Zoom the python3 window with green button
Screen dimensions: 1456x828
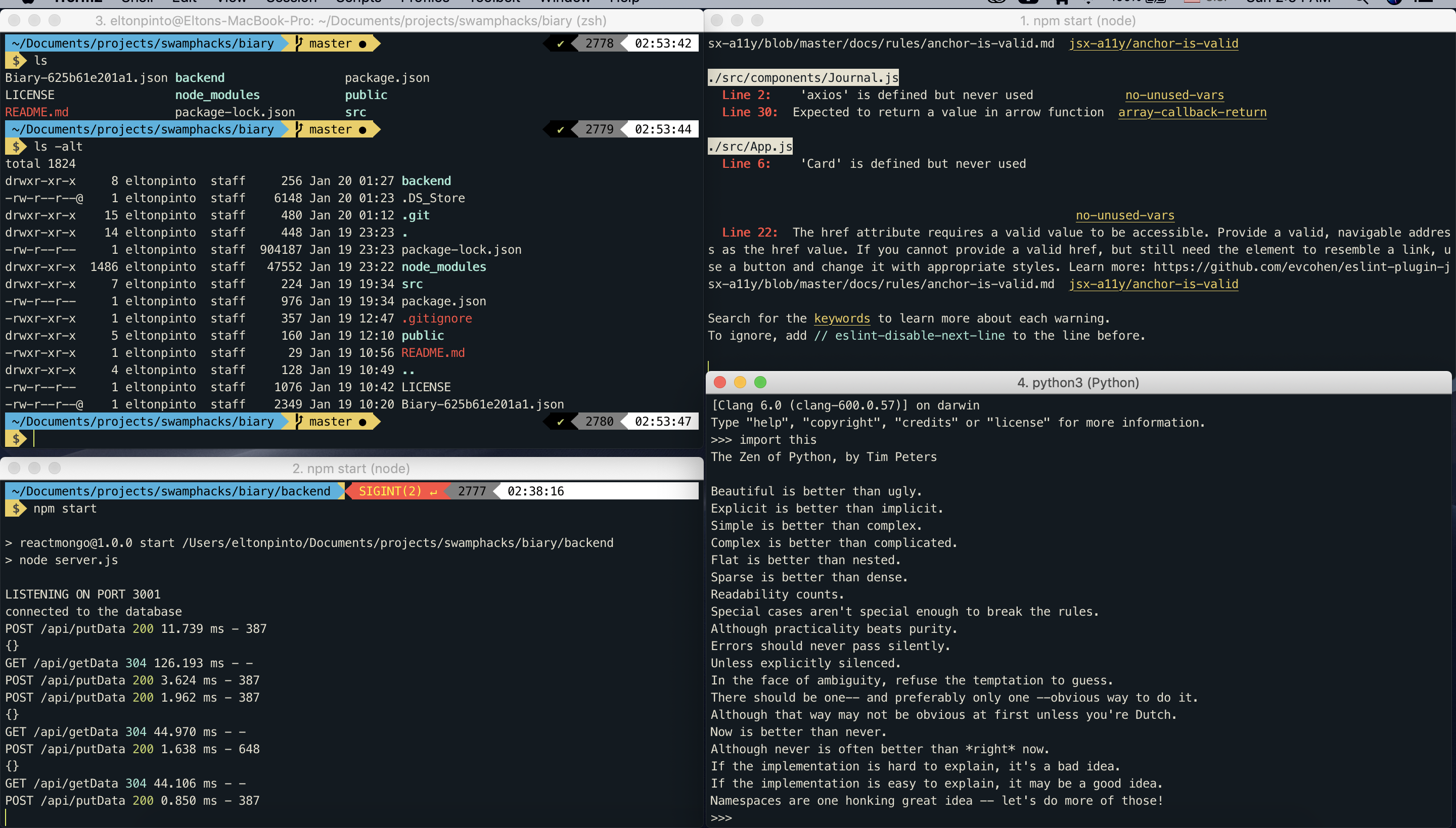(760, 382)
